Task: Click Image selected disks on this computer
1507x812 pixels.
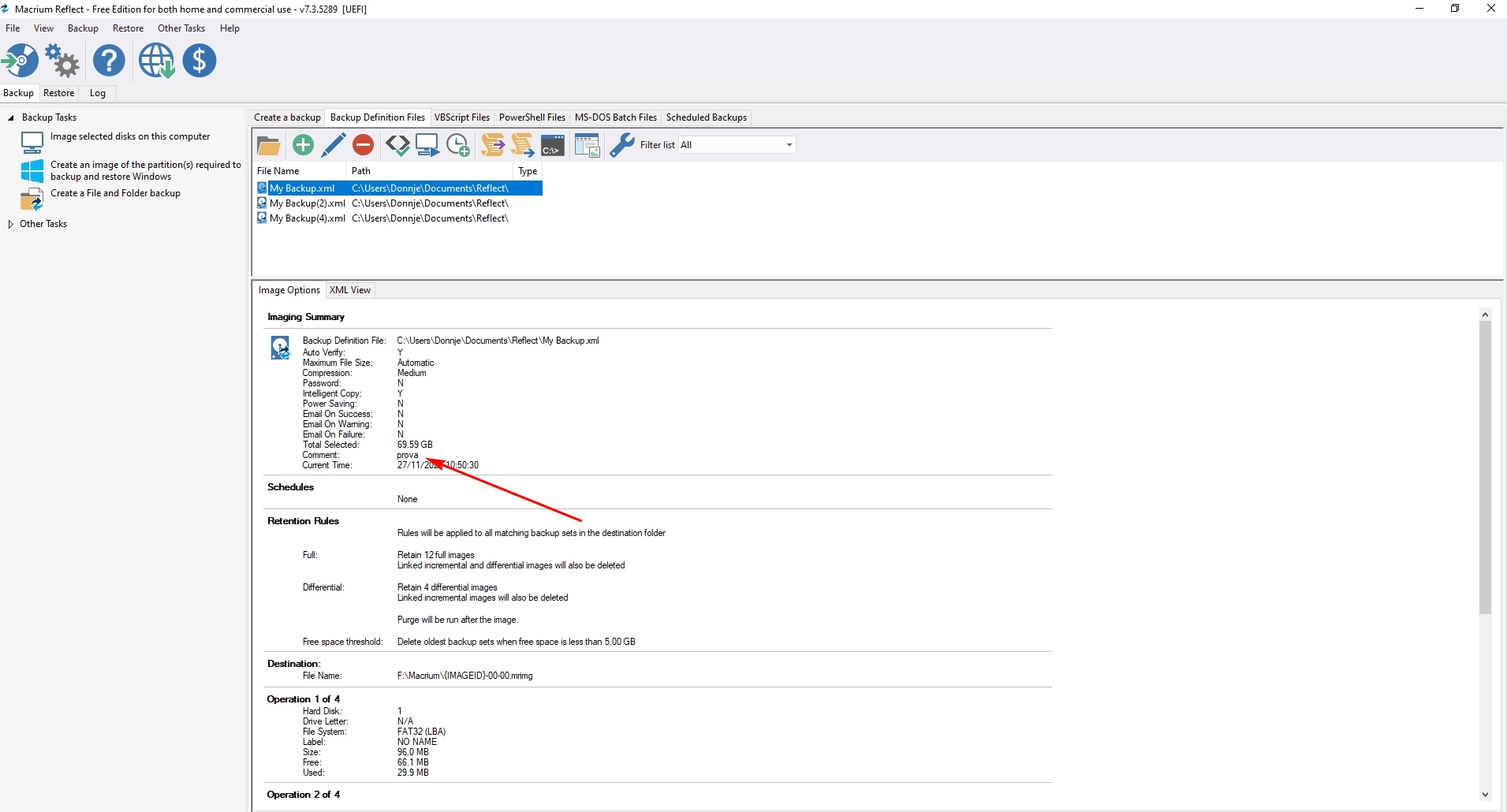Action: pos(130,136)
